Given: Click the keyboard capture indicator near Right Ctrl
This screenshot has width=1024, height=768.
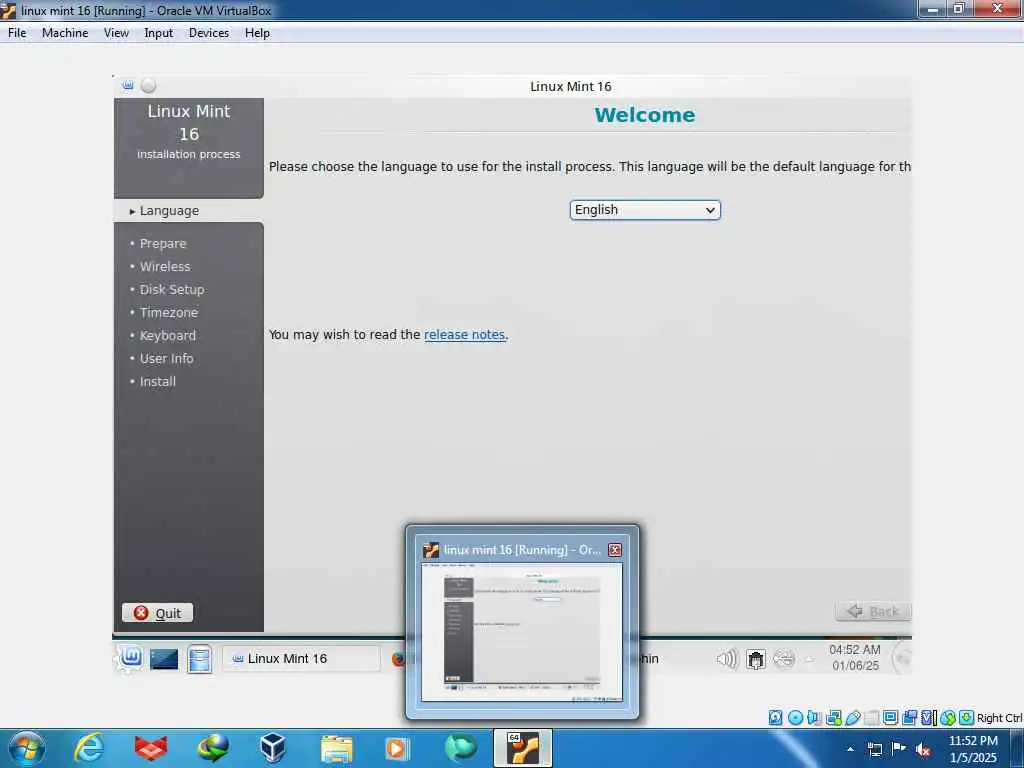Looking at the screenshot, I should click(967, 718).
